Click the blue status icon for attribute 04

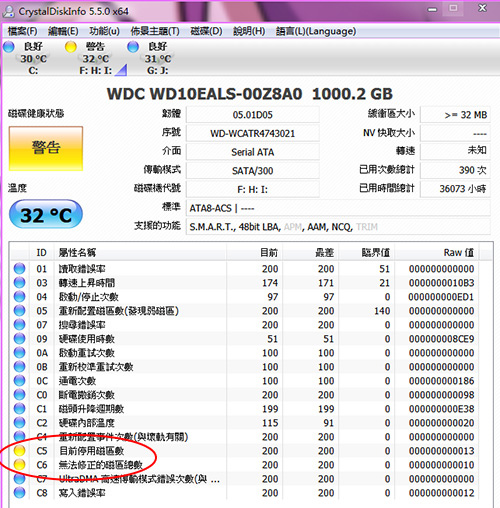click(x=19, y=296)
